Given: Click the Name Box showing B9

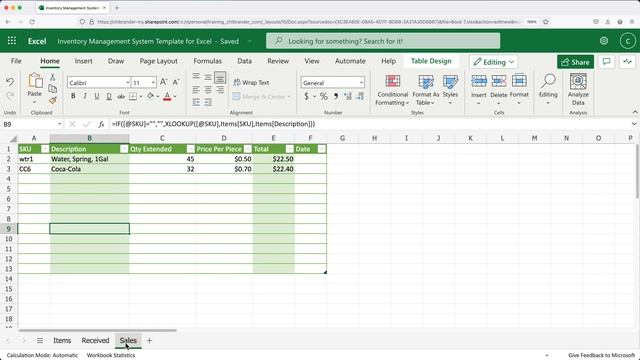Looking at the screenshot, I should [x=32, y=124].
